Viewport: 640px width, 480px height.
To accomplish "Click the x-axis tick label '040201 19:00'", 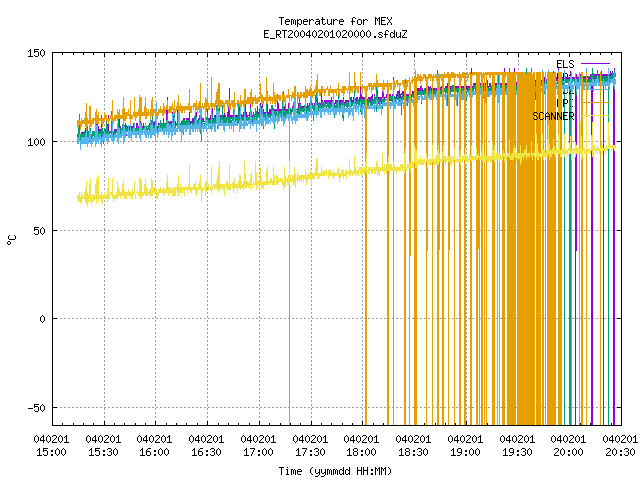I will 465,446.
